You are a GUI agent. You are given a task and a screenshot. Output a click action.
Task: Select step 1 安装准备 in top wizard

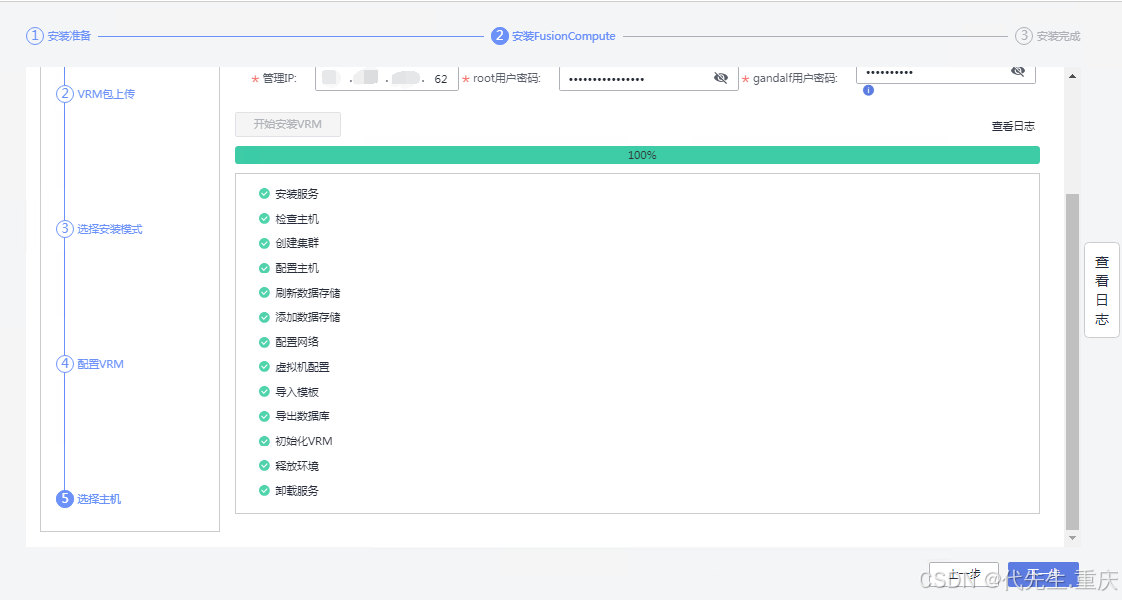[59, 36]
